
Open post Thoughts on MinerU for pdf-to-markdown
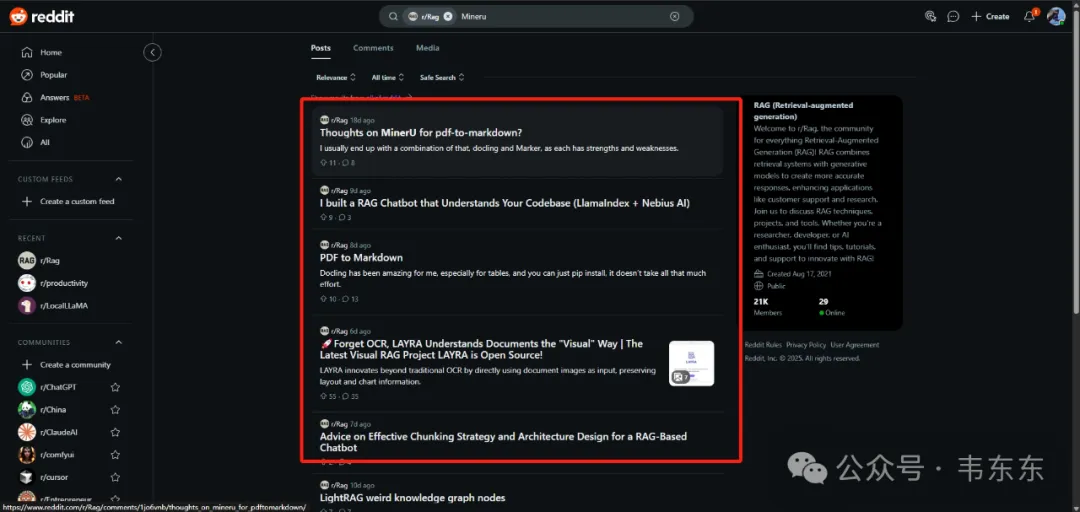[421, 133]
